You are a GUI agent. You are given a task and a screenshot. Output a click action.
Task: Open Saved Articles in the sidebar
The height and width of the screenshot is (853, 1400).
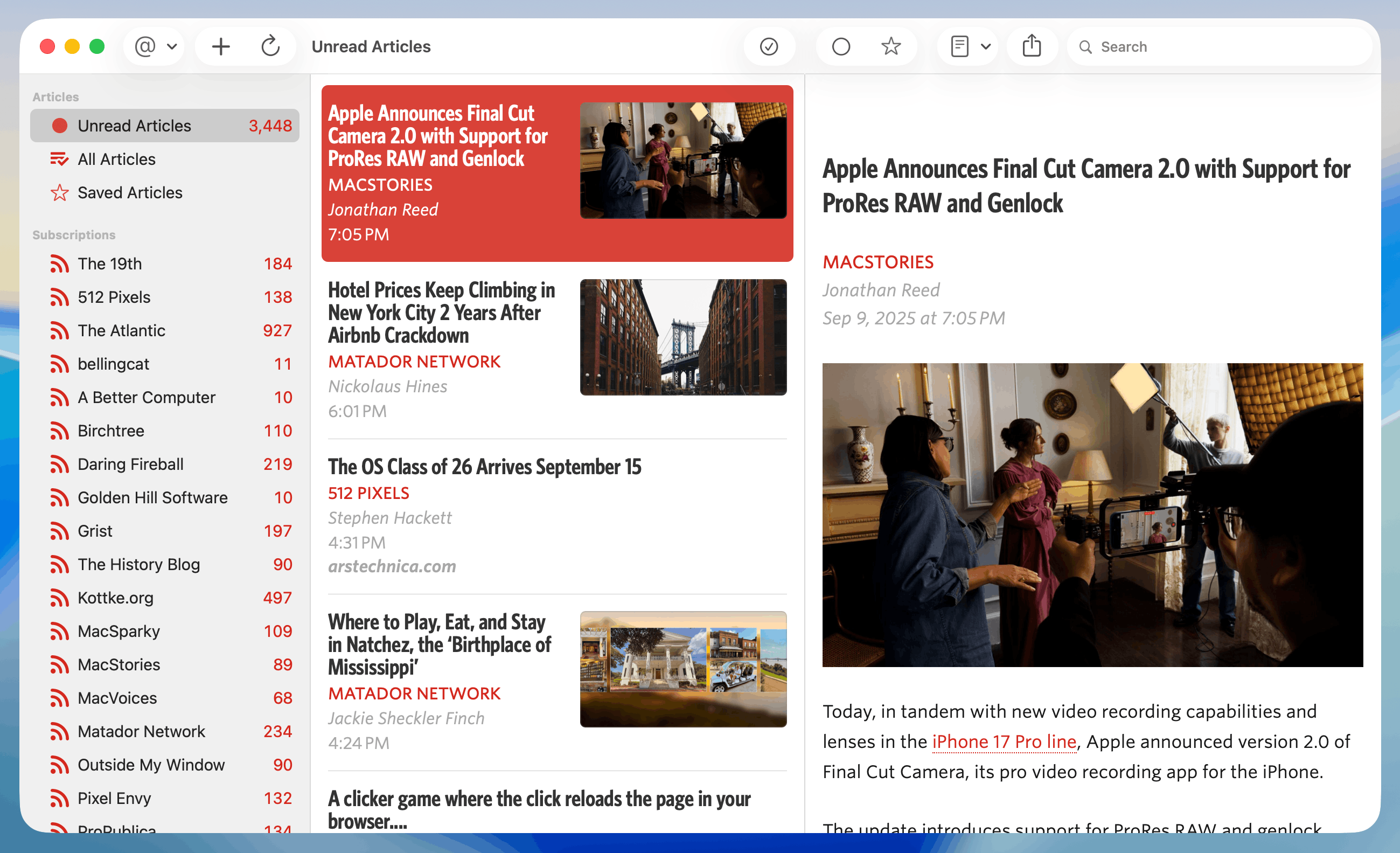[x=164, y=193]
